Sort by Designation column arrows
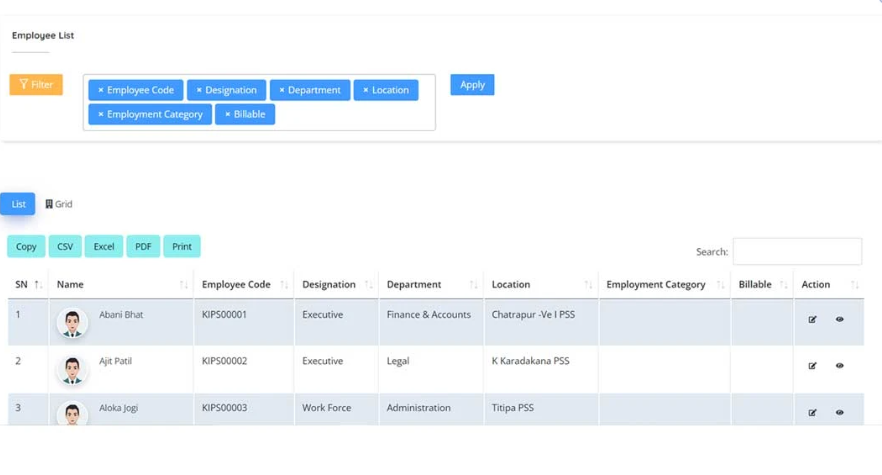This screenshot has height=475, width=882. pyautogui.click(x=368, y=285)
